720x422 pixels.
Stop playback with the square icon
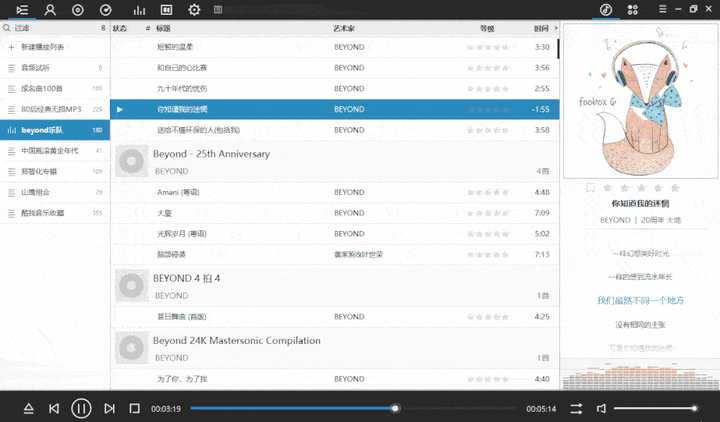pos(135,408)
